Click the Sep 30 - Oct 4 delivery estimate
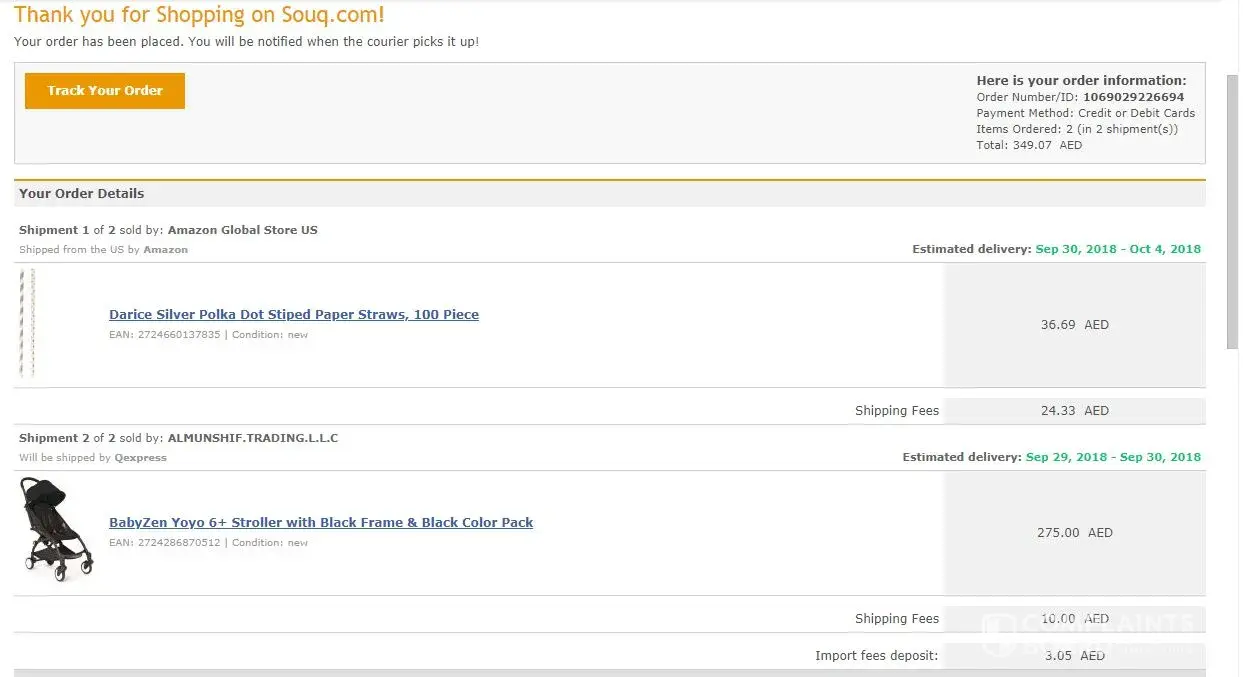Screen dimensions: 1243x677 [x=1118, y=249]
